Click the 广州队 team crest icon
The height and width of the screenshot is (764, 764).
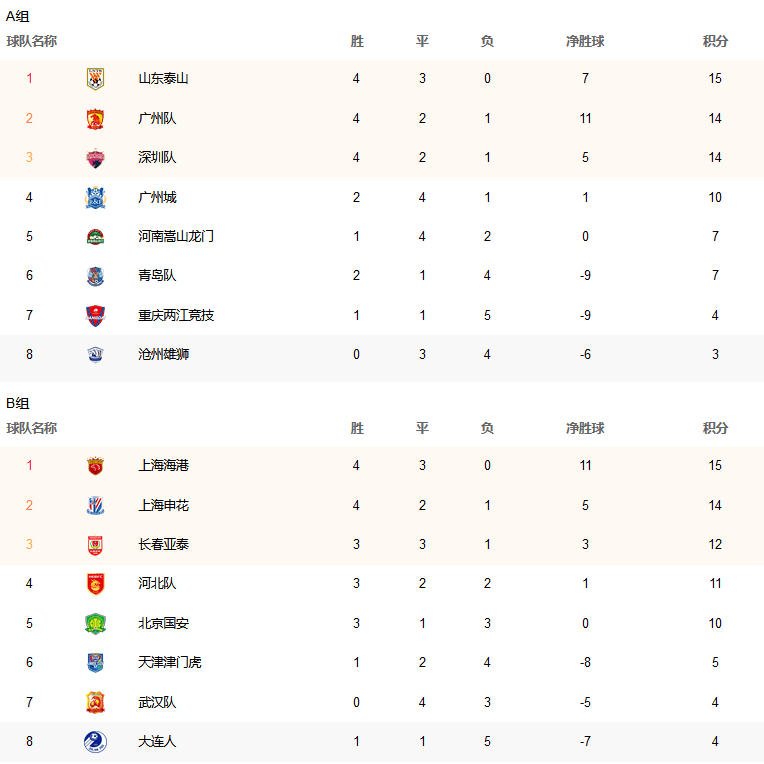96,119
